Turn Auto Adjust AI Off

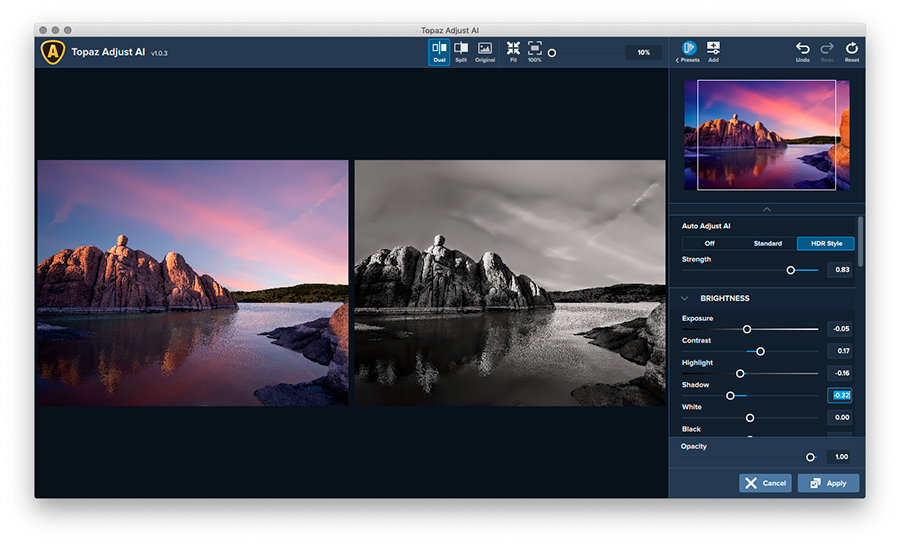click(x=710, y=243)
